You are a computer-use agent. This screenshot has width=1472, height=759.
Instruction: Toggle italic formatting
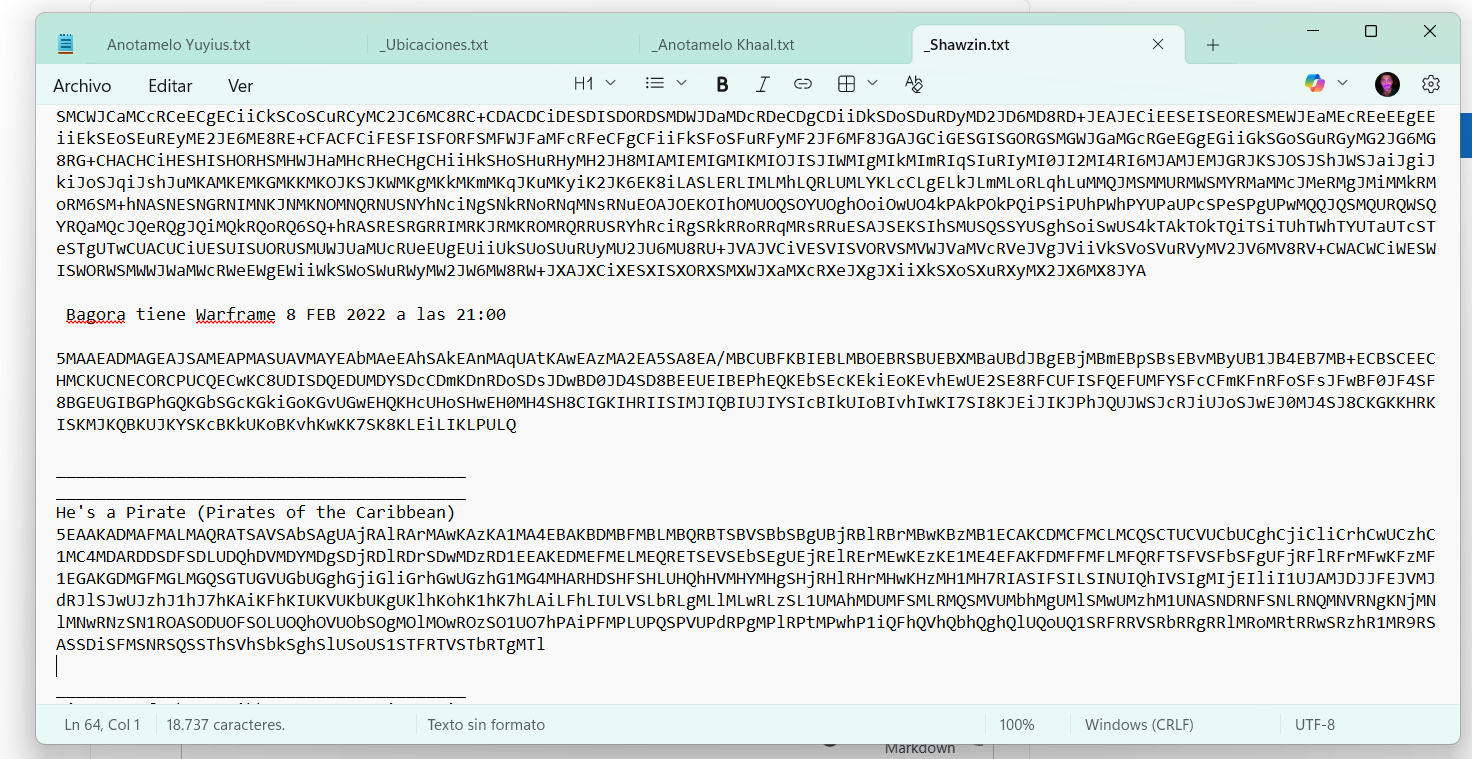(762, 84)
